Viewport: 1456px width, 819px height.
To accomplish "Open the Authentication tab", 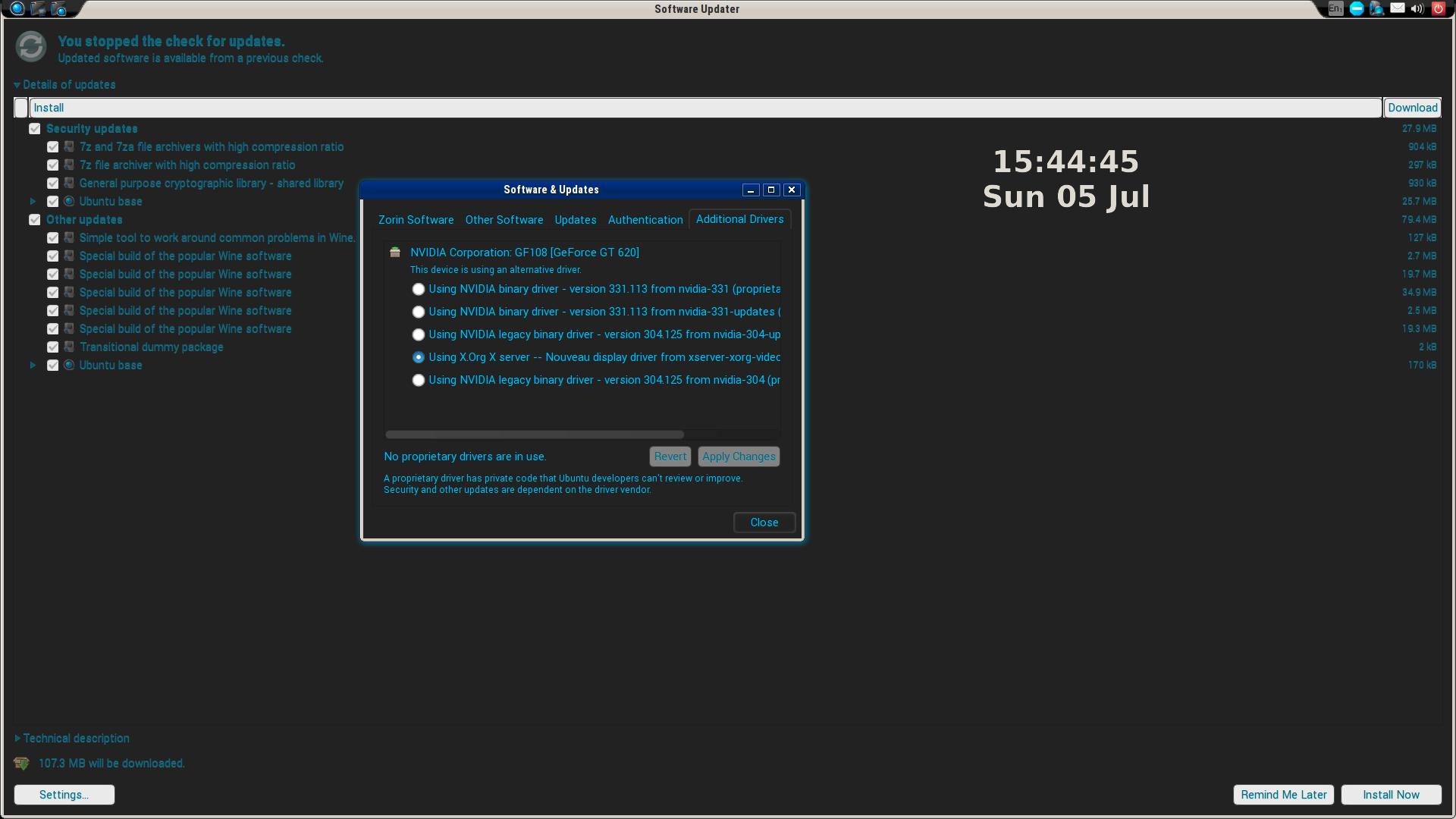I will click(645, 220).
